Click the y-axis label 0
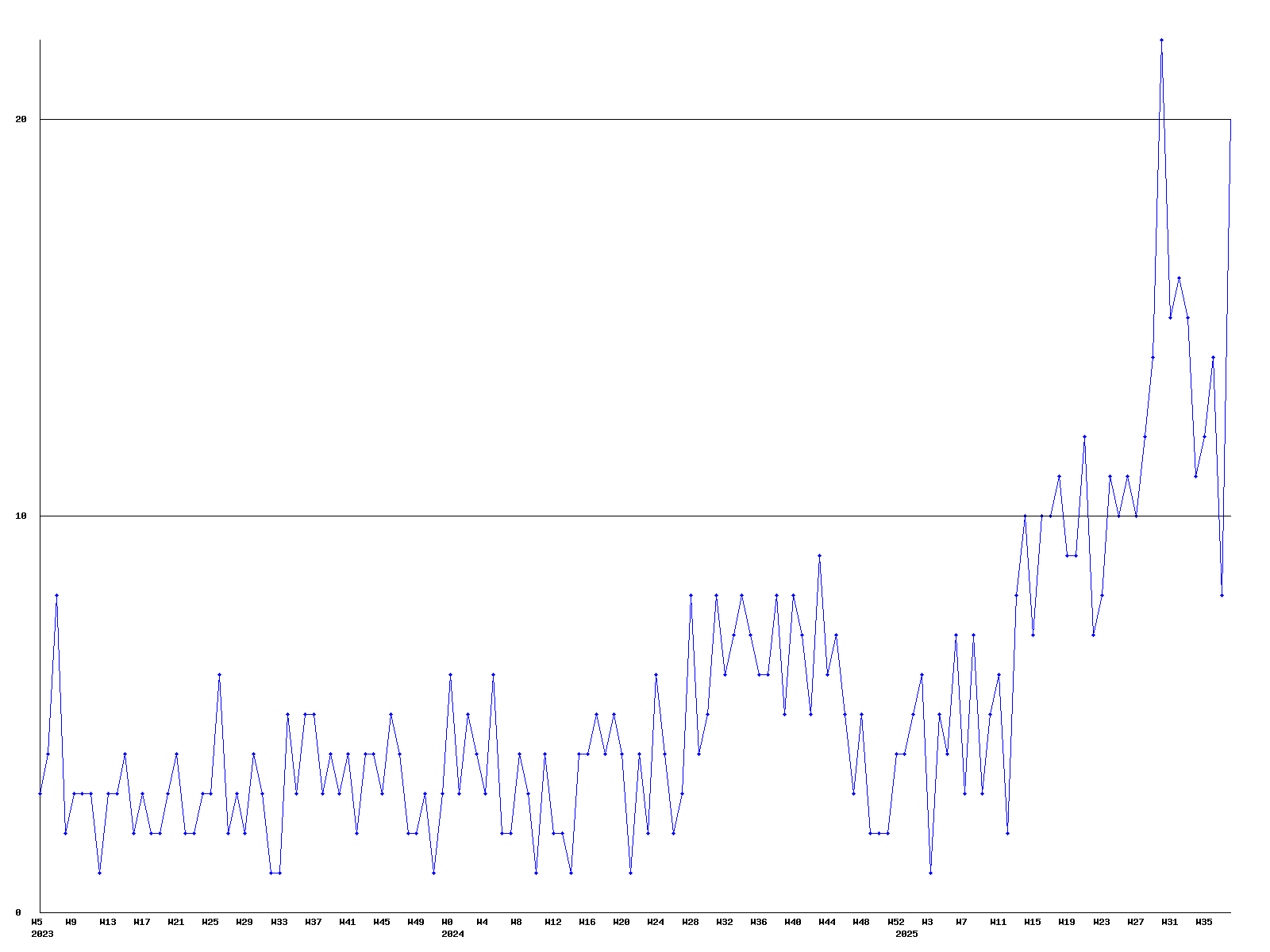This screenshot has height=952, width=1270. 18,912
